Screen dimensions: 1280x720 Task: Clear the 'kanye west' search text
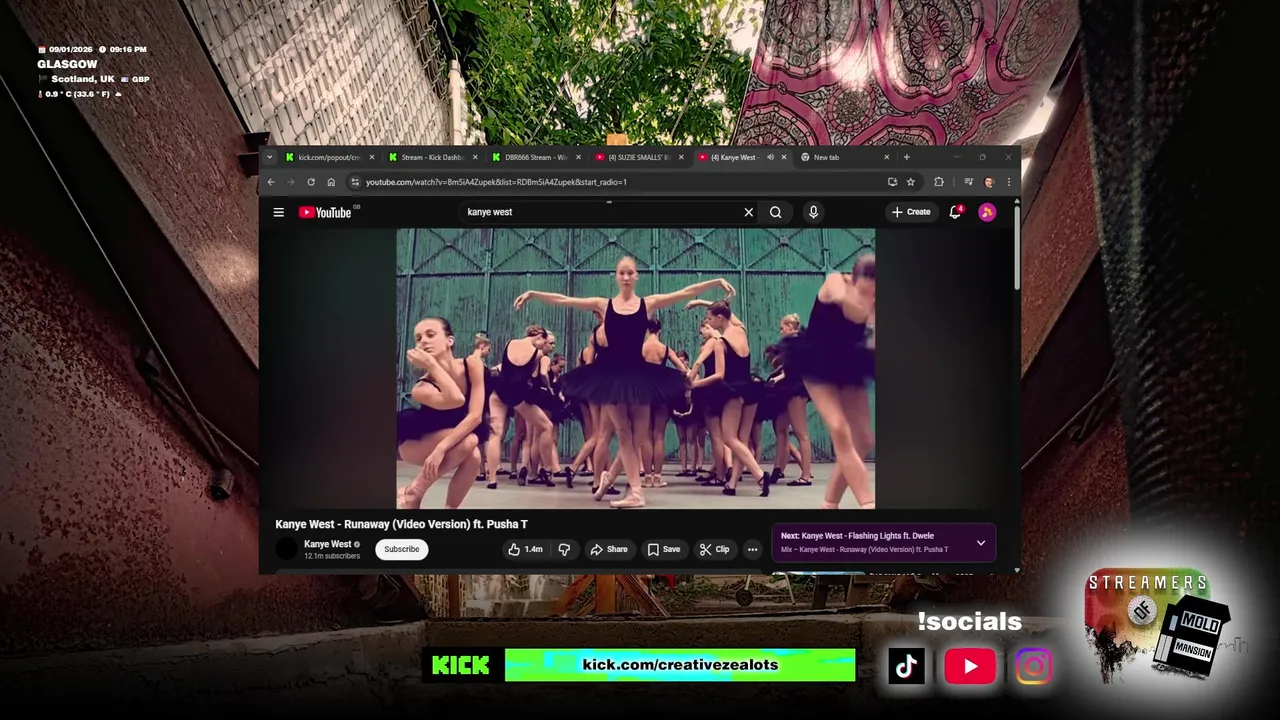[748, 212]
